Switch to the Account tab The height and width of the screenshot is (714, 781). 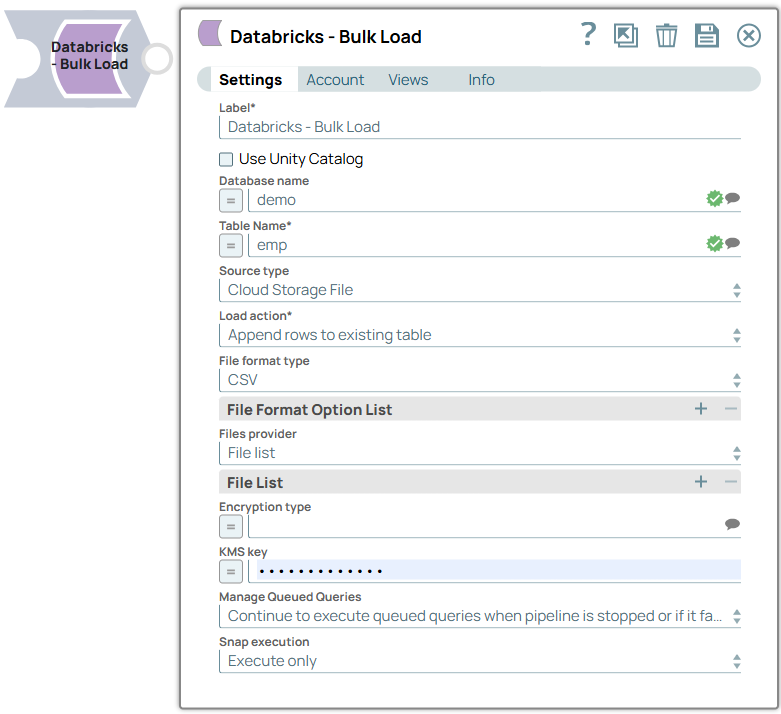point(335,80)
